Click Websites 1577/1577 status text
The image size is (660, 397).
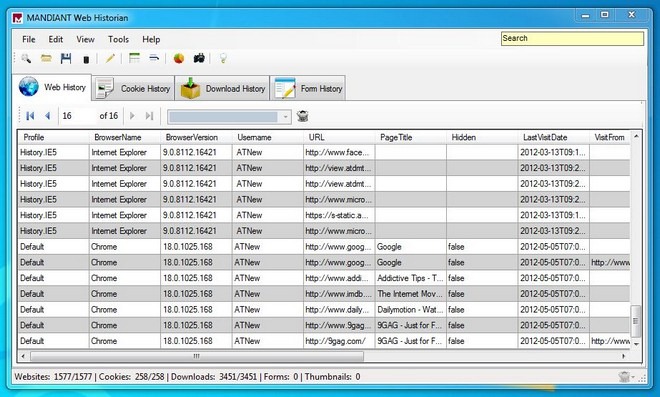pyautogui.click(x=53, y=376)
